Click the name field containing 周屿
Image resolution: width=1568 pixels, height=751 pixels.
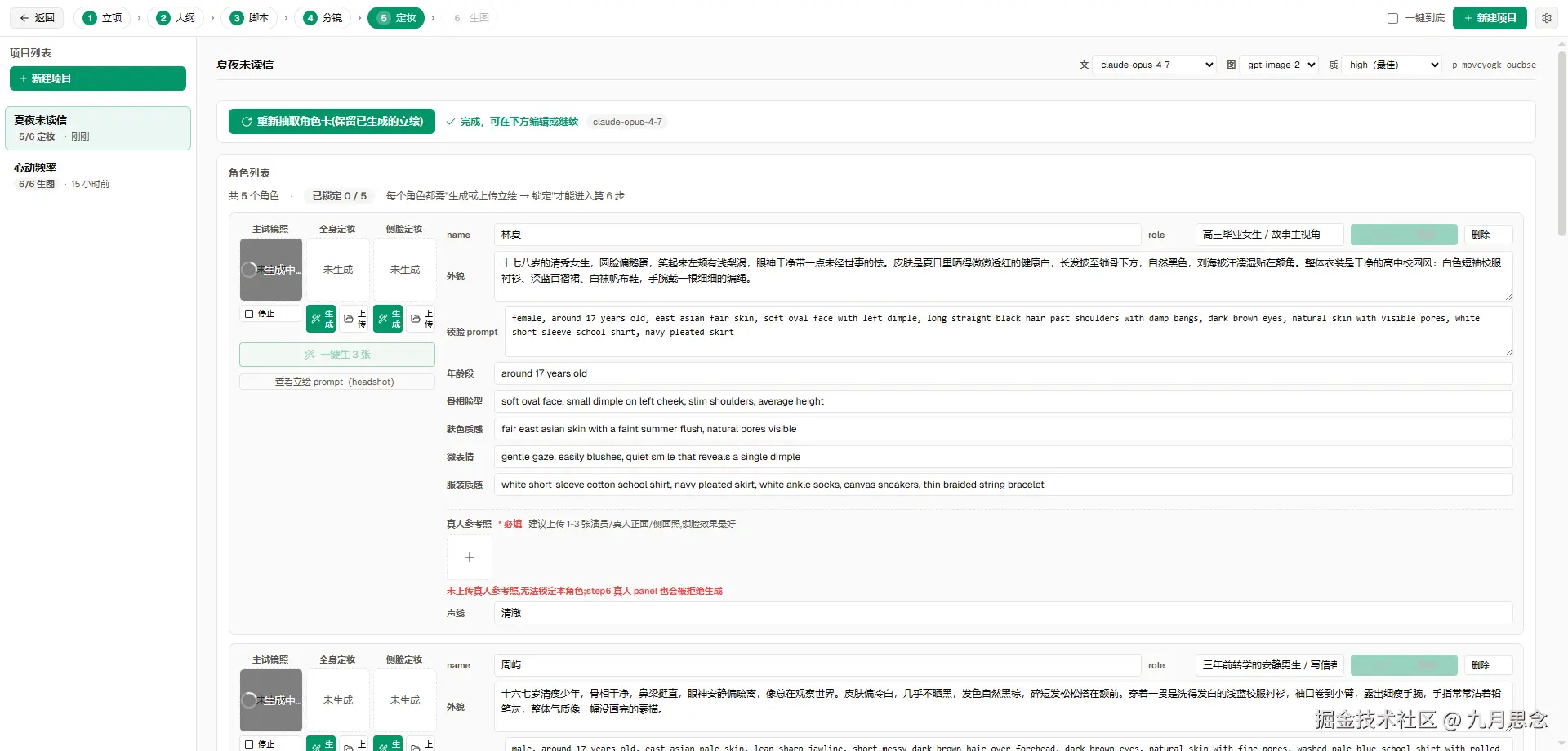(817, 665)
